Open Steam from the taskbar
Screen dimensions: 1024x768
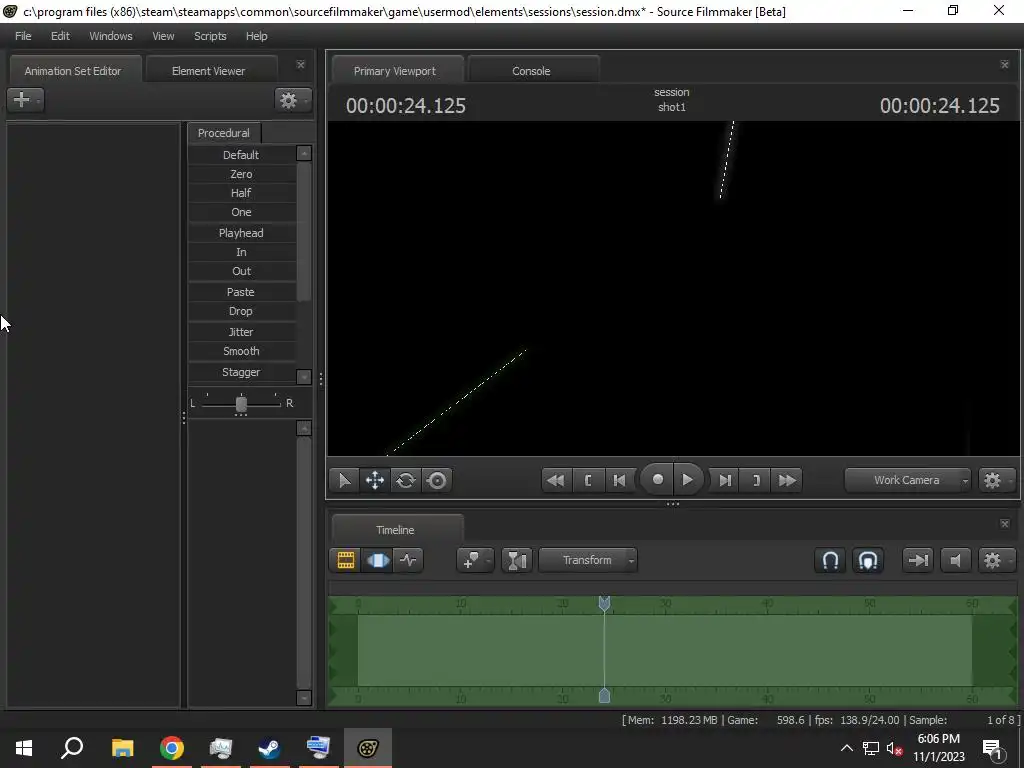(x=269, y=748)
